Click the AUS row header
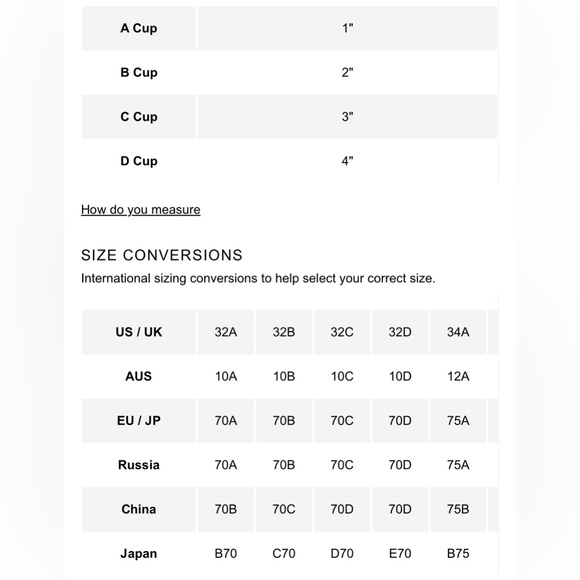580x580 pixels. [139, 377]
